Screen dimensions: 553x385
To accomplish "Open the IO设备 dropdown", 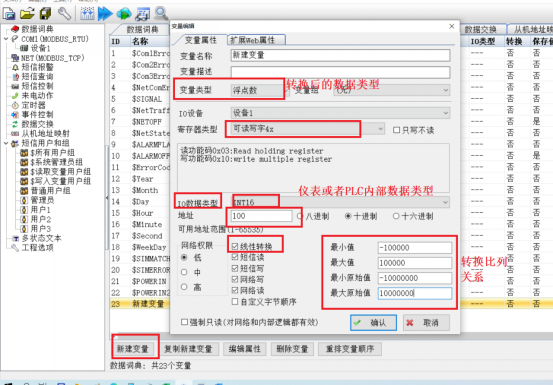I will click(340, 113).
